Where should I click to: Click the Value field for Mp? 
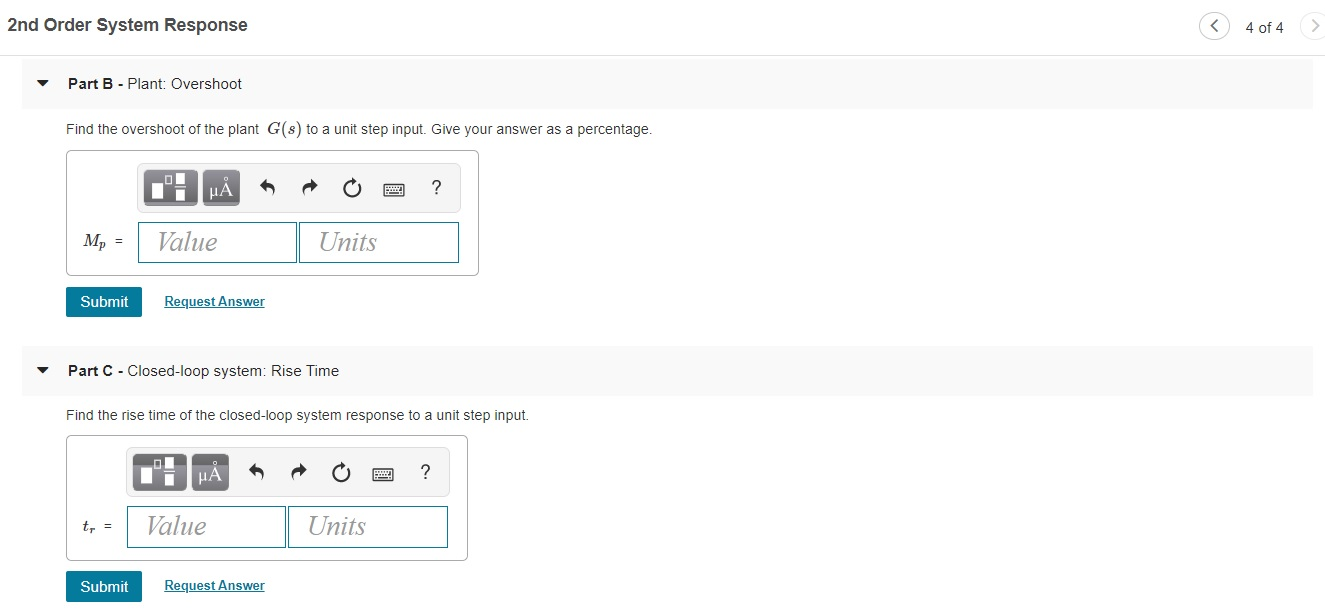[x=216, y=242]
